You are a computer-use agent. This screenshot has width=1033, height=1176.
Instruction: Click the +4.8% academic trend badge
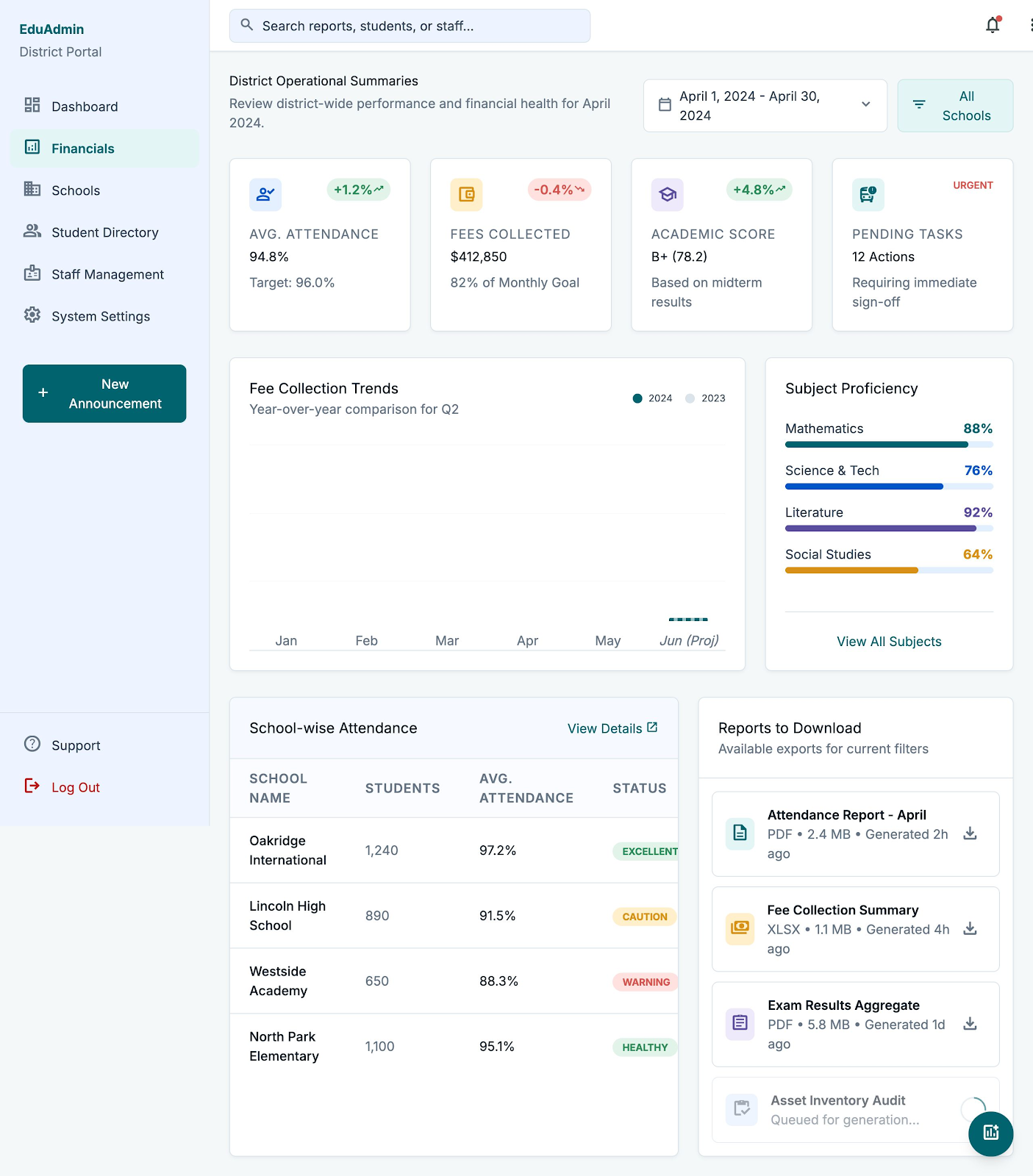tap(759, 190)
